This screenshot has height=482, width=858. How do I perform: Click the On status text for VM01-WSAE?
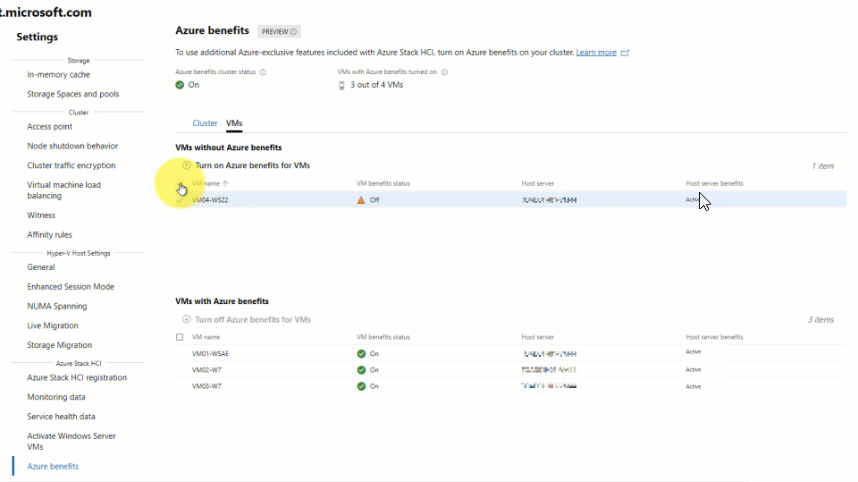click(374, 354)
